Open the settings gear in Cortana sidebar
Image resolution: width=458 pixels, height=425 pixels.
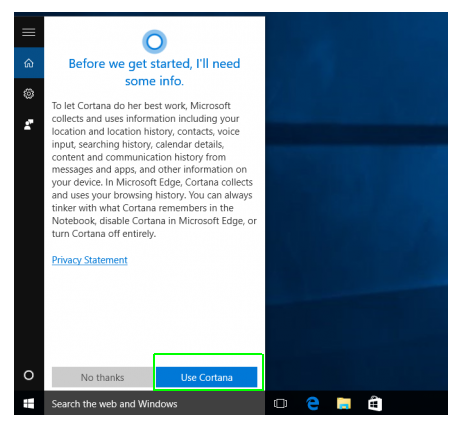coord(29,94)
